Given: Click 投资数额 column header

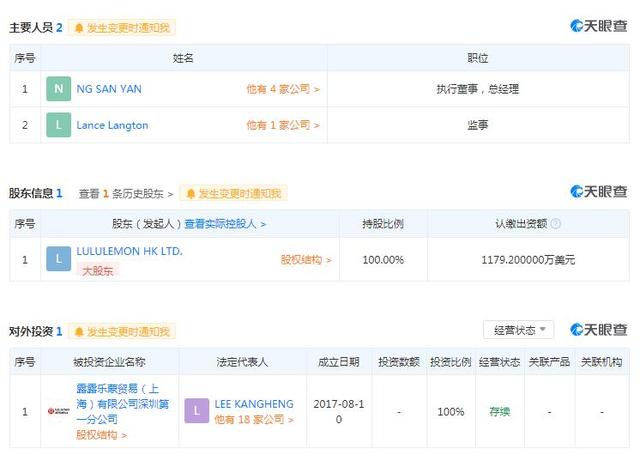Looking at the screenshot, I should (x=399, y=362).
